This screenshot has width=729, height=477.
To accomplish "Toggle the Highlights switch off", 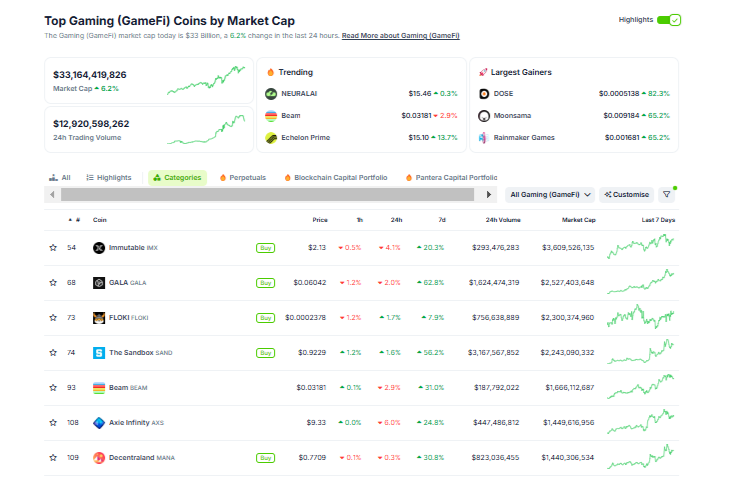I will tap(669, 20).
